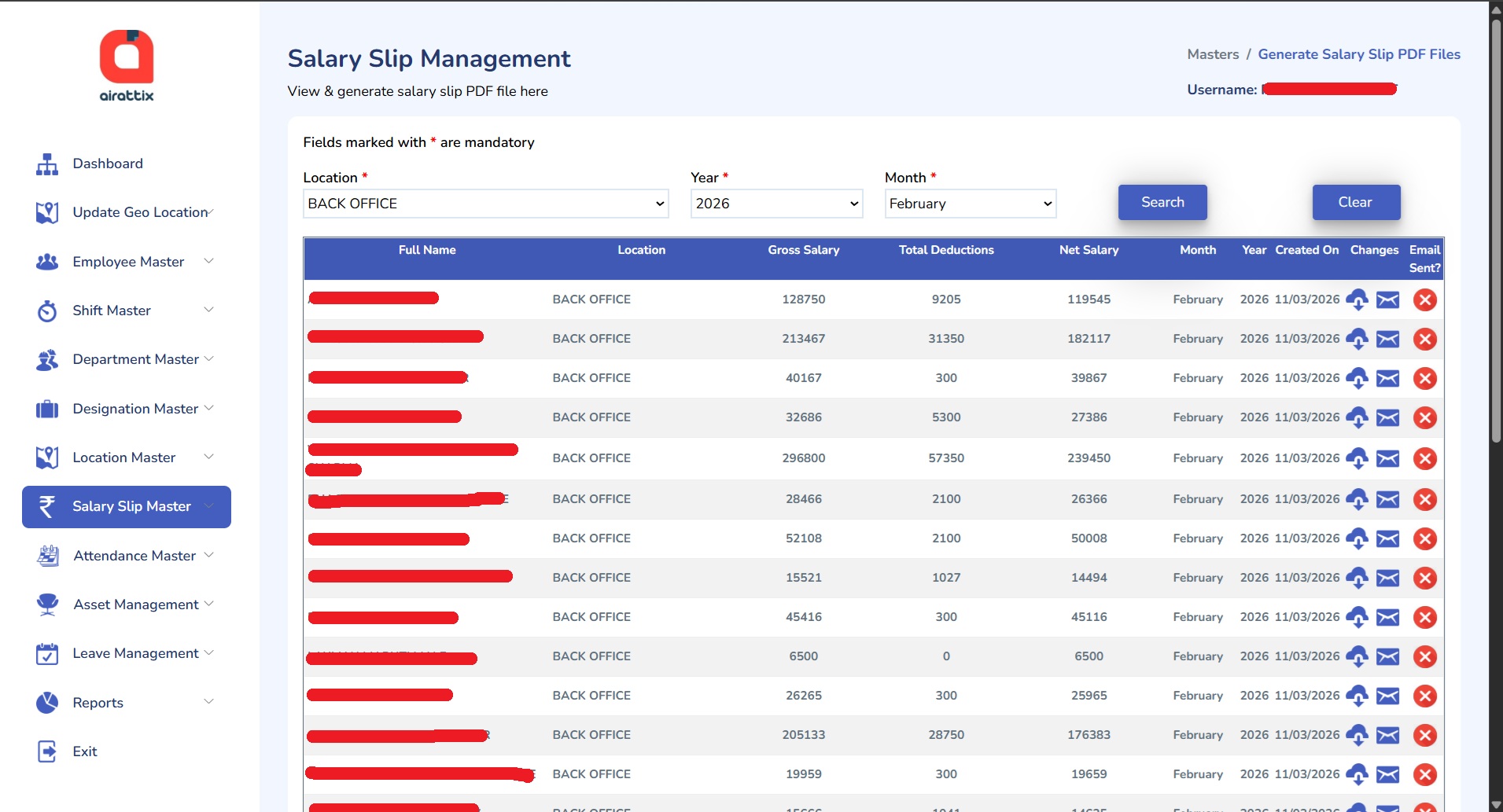Expand the Employee Master menu
Viewport: 1503px width, 812px height.
point(127,262)
